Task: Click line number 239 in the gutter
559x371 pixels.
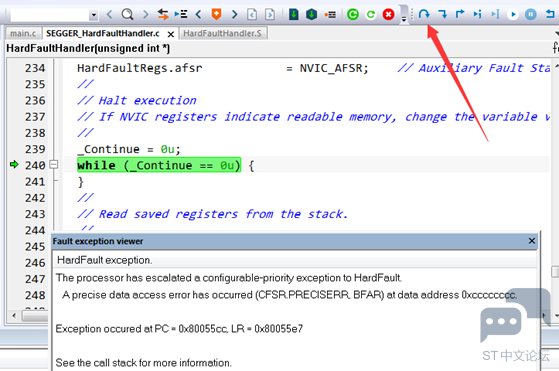Action: (35, 149)
